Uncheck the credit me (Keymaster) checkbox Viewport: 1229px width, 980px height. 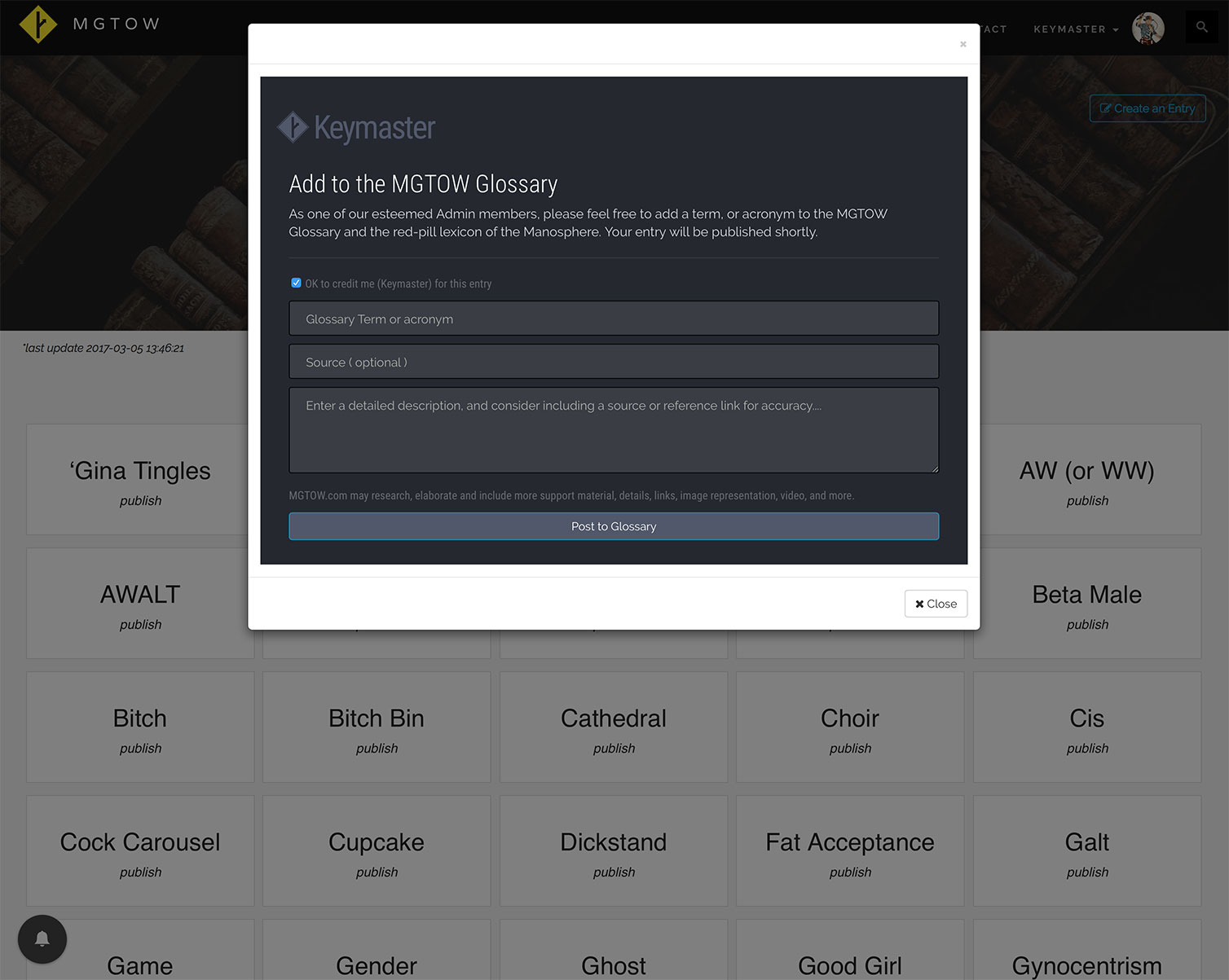(x=296, y=283)
